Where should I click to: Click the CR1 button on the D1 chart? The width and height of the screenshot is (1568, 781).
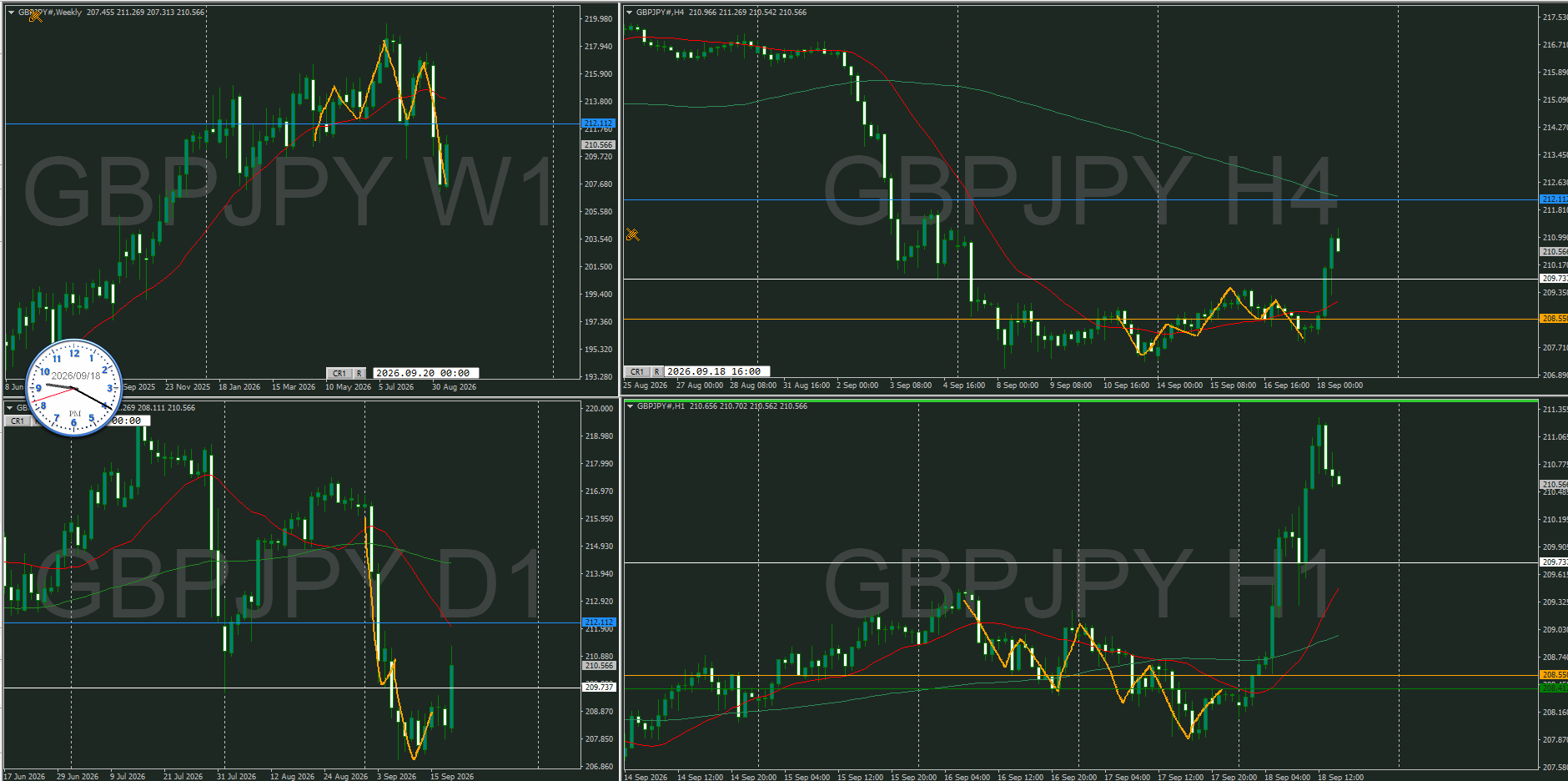pos(18,421)
